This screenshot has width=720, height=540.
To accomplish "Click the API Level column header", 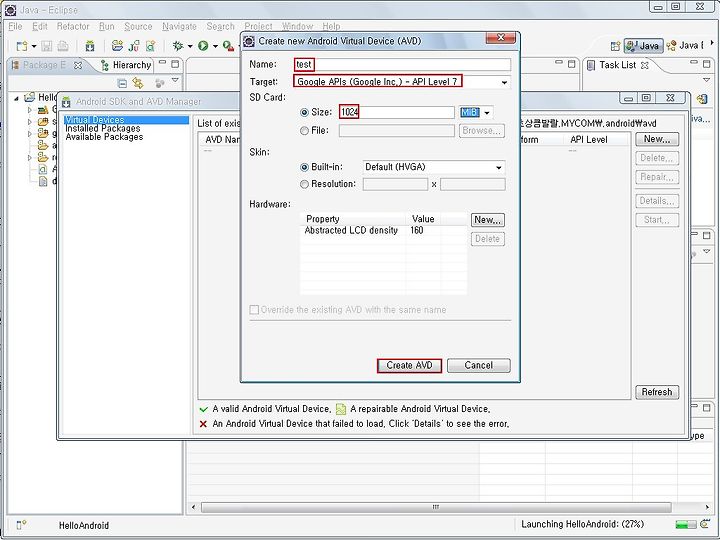I will pos(589,140).
